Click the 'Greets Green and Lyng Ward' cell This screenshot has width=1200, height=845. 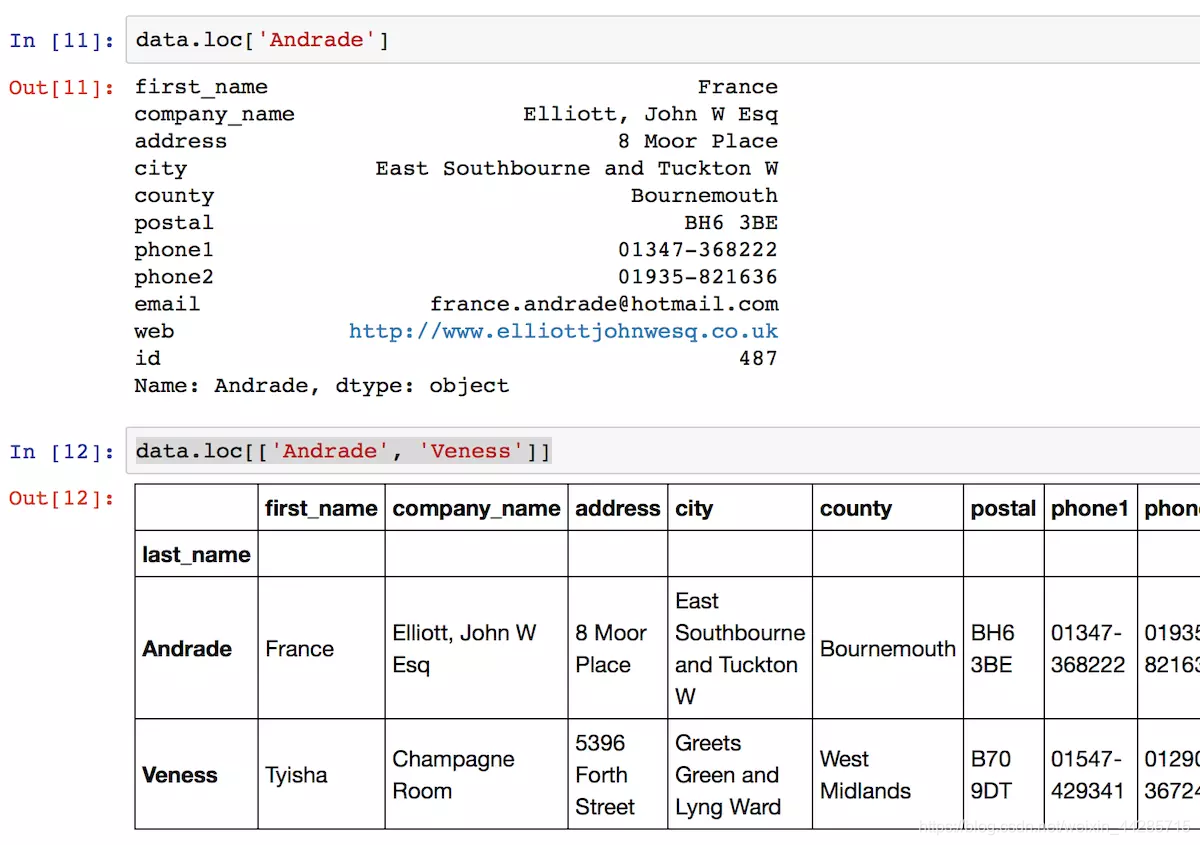740,774
